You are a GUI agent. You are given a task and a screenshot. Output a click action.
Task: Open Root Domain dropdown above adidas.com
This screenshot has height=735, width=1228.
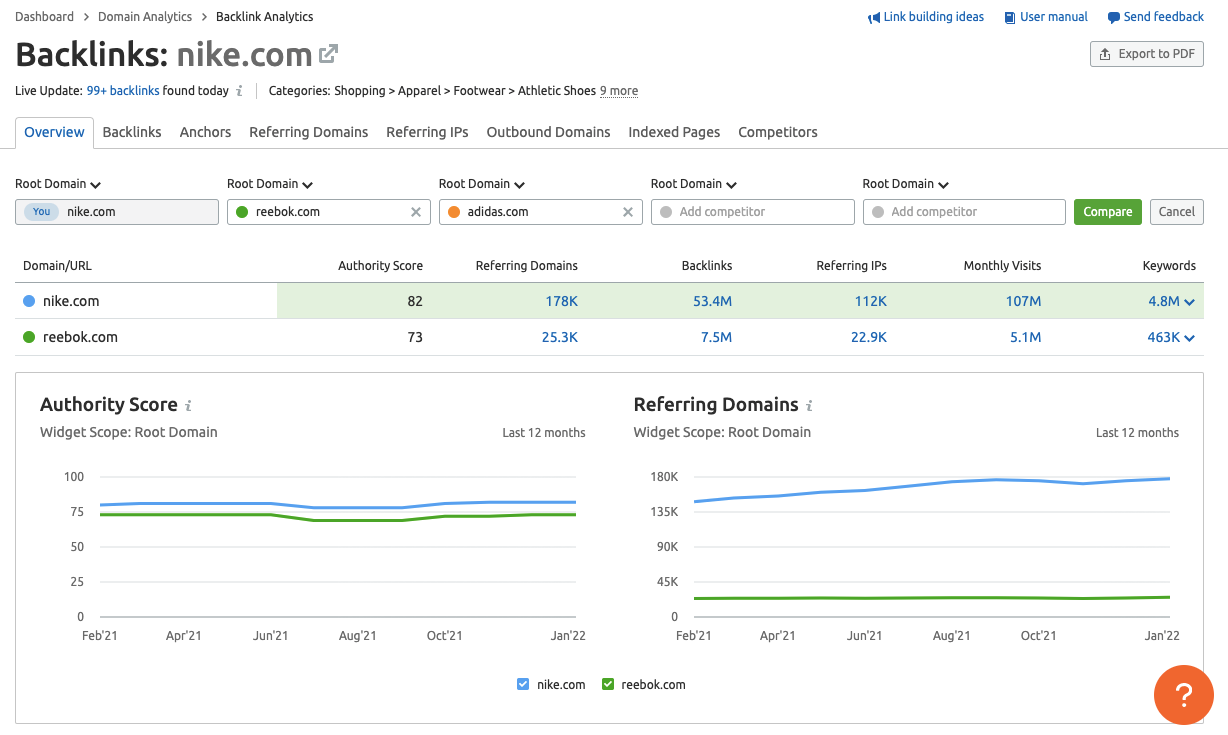[x=482, y=184]
